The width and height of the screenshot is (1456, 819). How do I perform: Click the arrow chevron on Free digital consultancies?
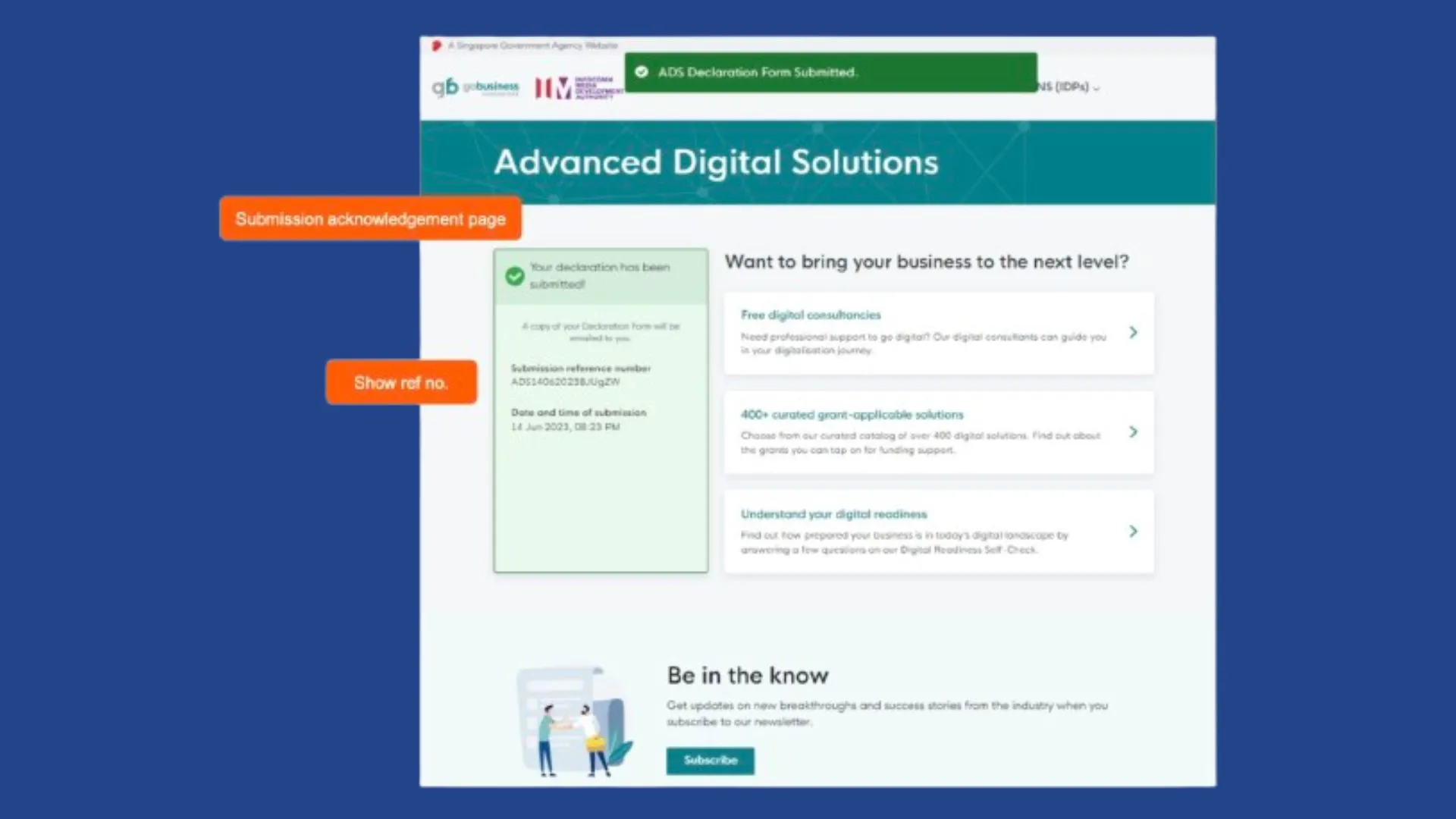[1133, 332]
